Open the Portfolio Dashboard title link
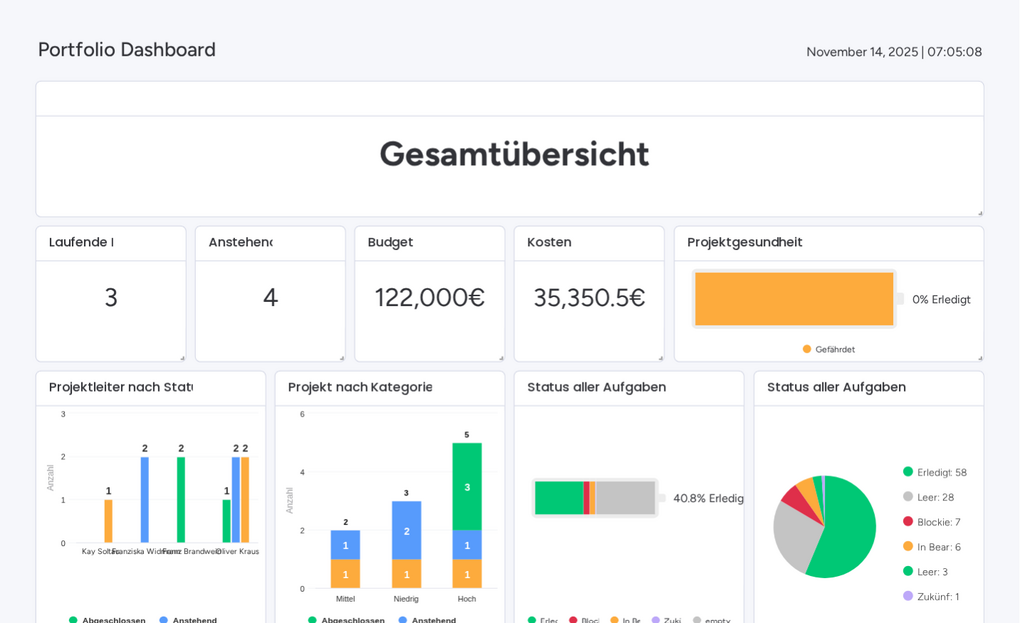The image size is (1020, 623). (126, 49)
